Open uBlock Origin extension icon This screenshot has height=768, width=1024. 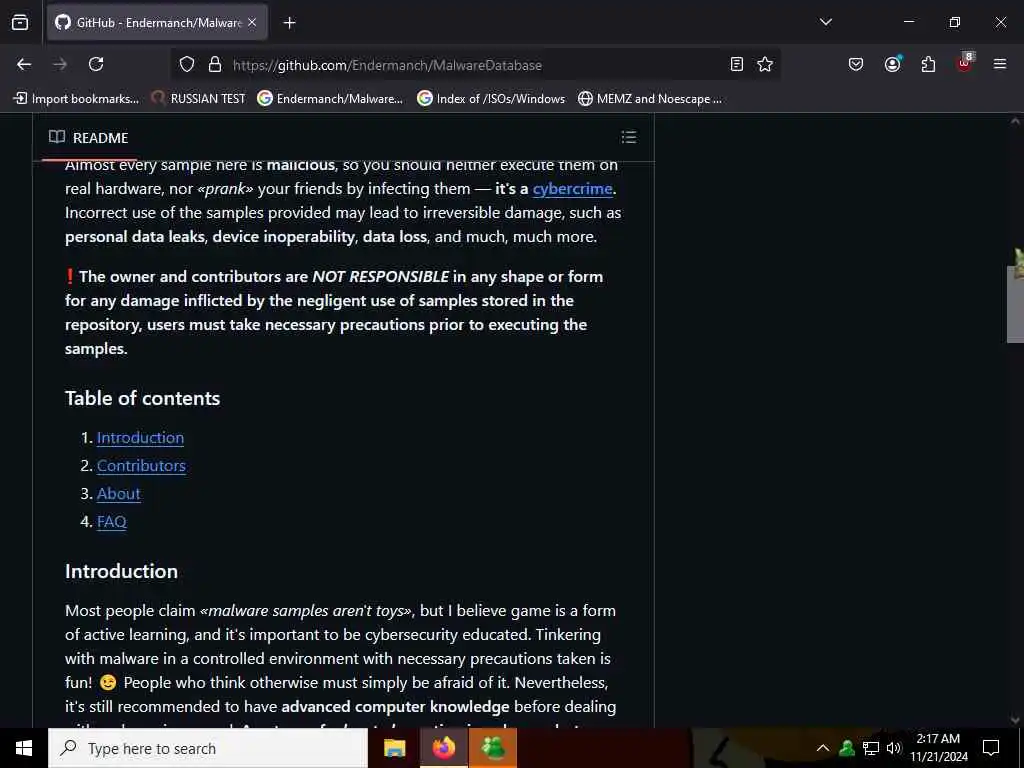point(965,63)
